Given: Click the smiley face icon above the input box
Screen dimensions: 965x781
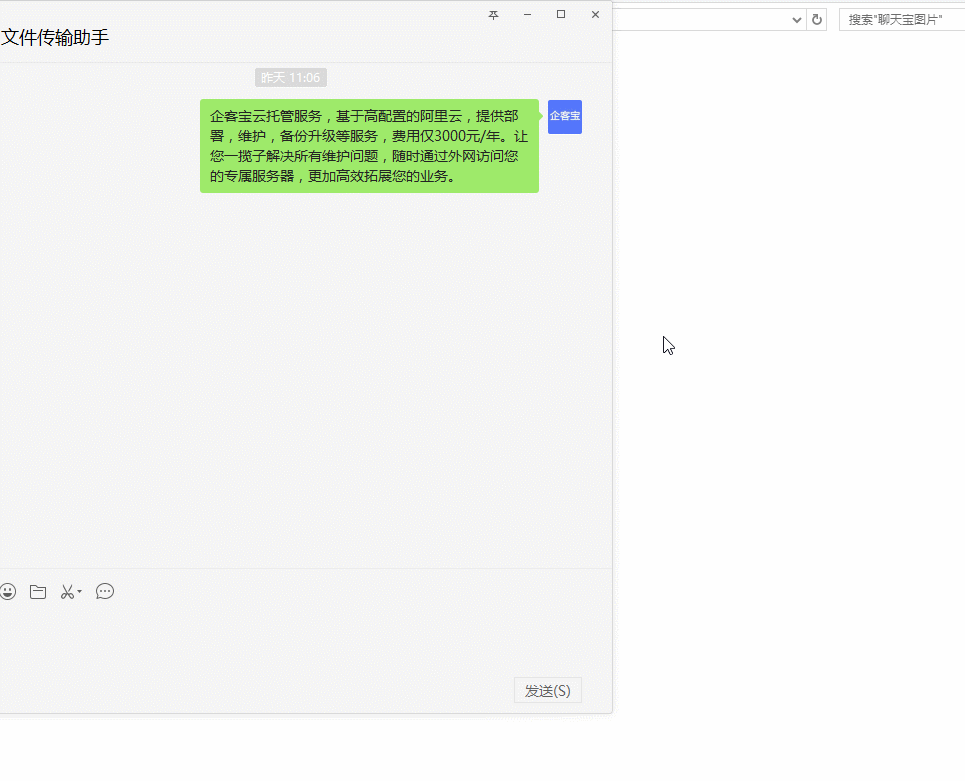Looking at the screenshot, I should [9, 591].
